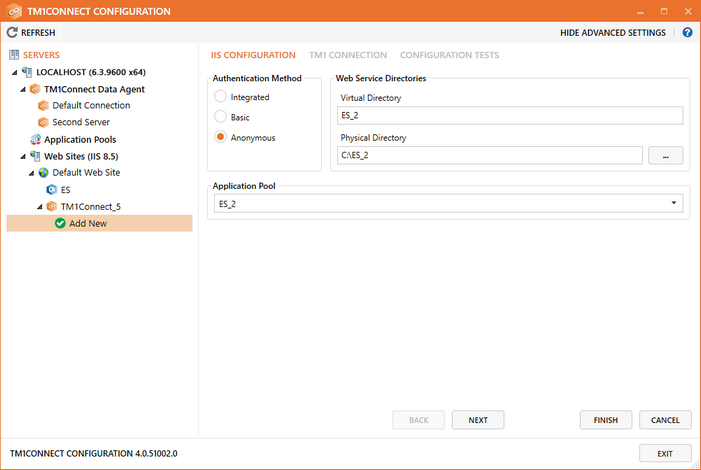Click the Exit button
701x470 pixels.
(665, 453)
